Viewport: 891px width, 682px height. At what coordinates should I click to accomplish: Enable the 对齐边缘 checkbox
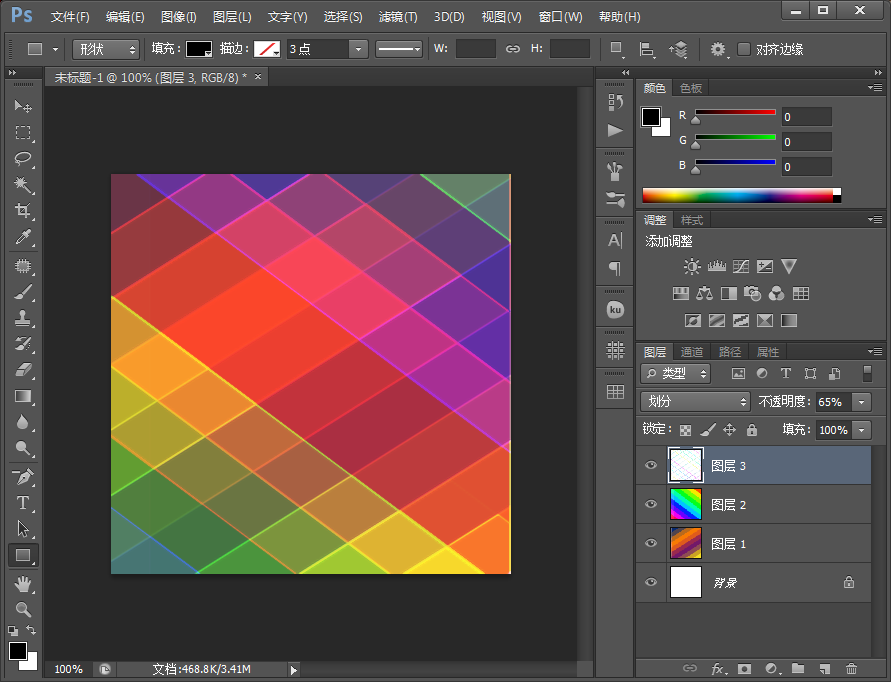(744, 49)
